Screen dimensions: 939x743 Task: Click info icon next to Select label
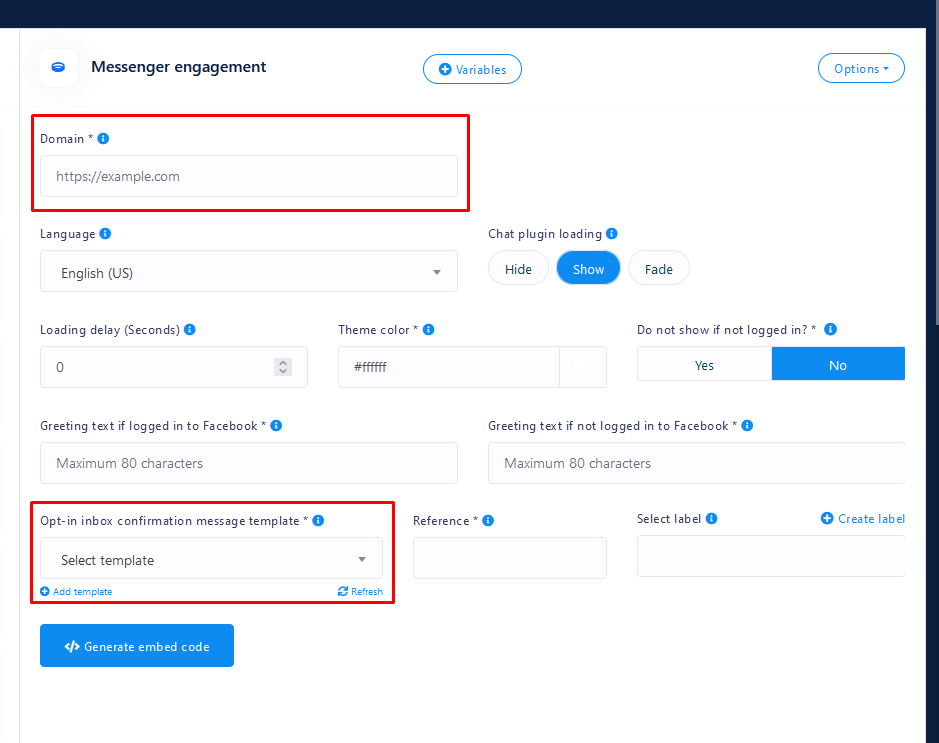(711, 519)
